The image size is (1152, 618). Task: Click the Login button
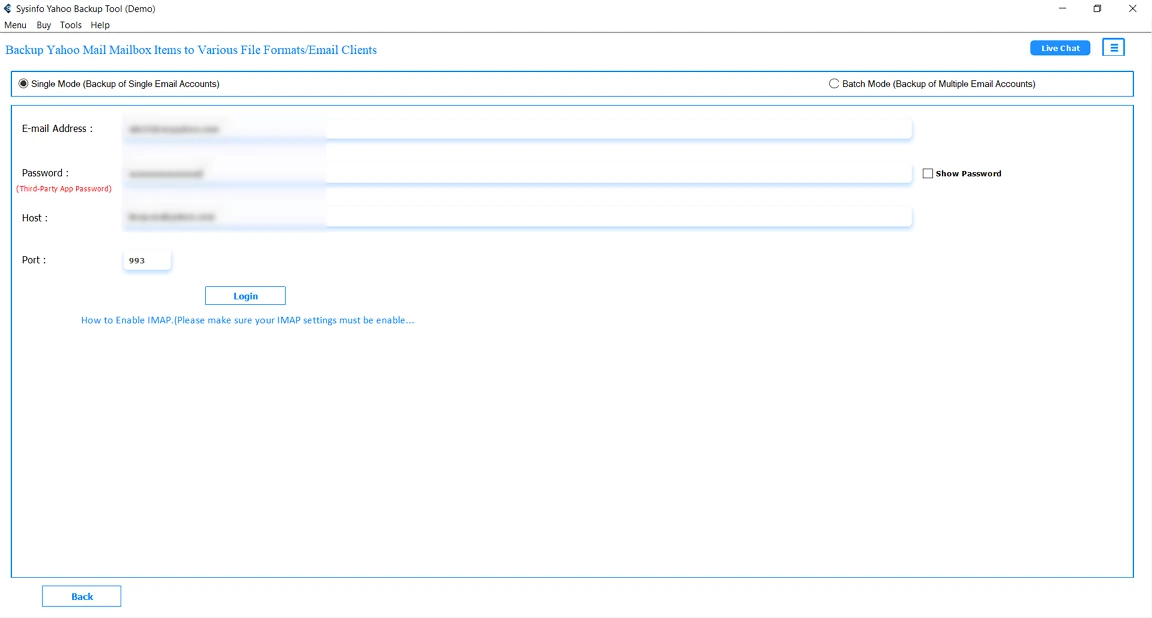[245, 296]
